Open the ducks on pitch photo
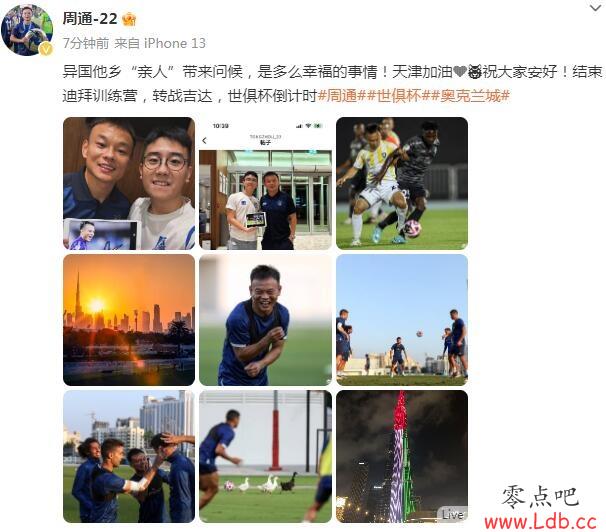The width and height of the screenshot is (606, 532). [265, 456]
